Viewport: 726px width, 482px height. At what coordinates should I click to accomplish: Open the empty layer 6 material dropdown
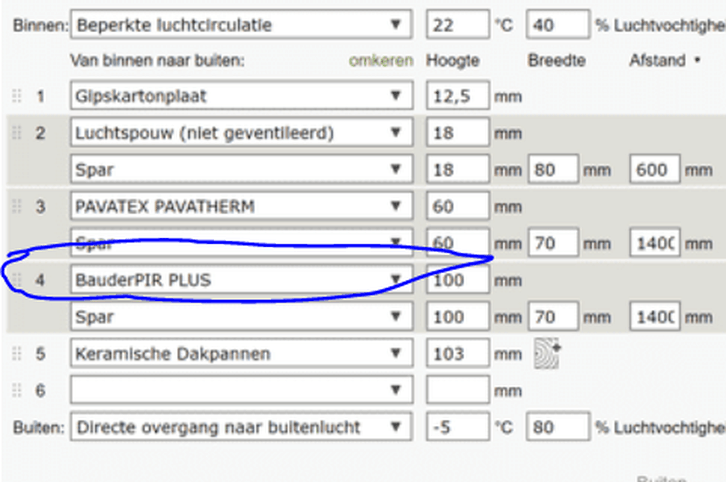click(241, 390)
